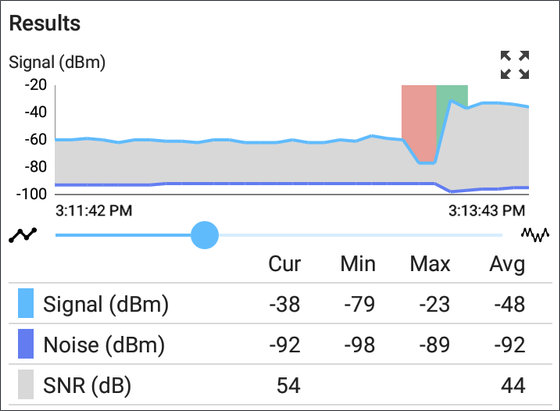
Task: Select the Signal (dBm) table row label
Action: [106, 304]
